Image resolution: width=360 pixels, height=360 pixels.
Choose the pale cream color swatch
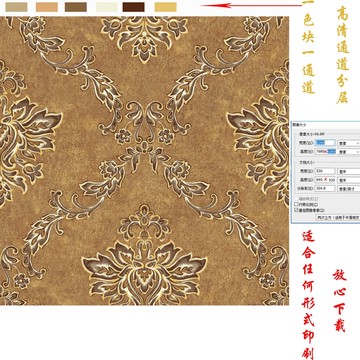point(107,7)
